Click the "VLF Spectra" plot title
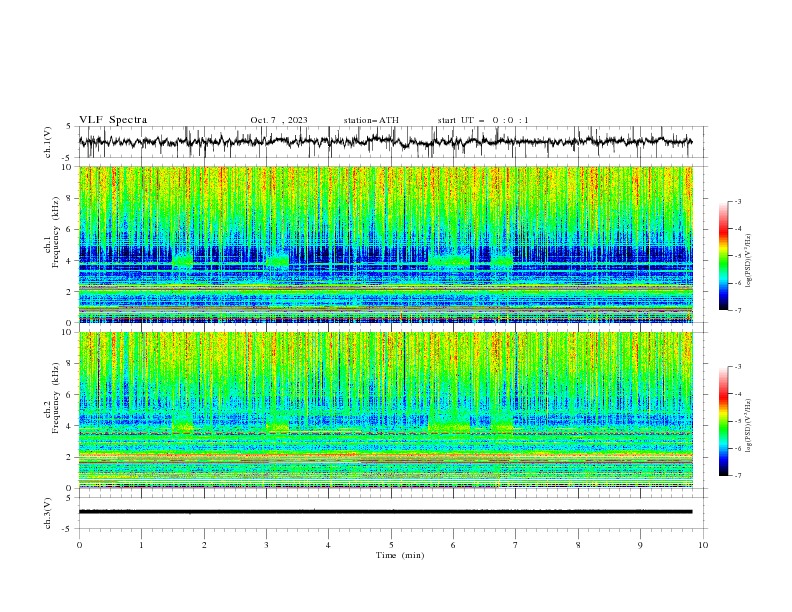792x612 pixels. pos(113,120)
